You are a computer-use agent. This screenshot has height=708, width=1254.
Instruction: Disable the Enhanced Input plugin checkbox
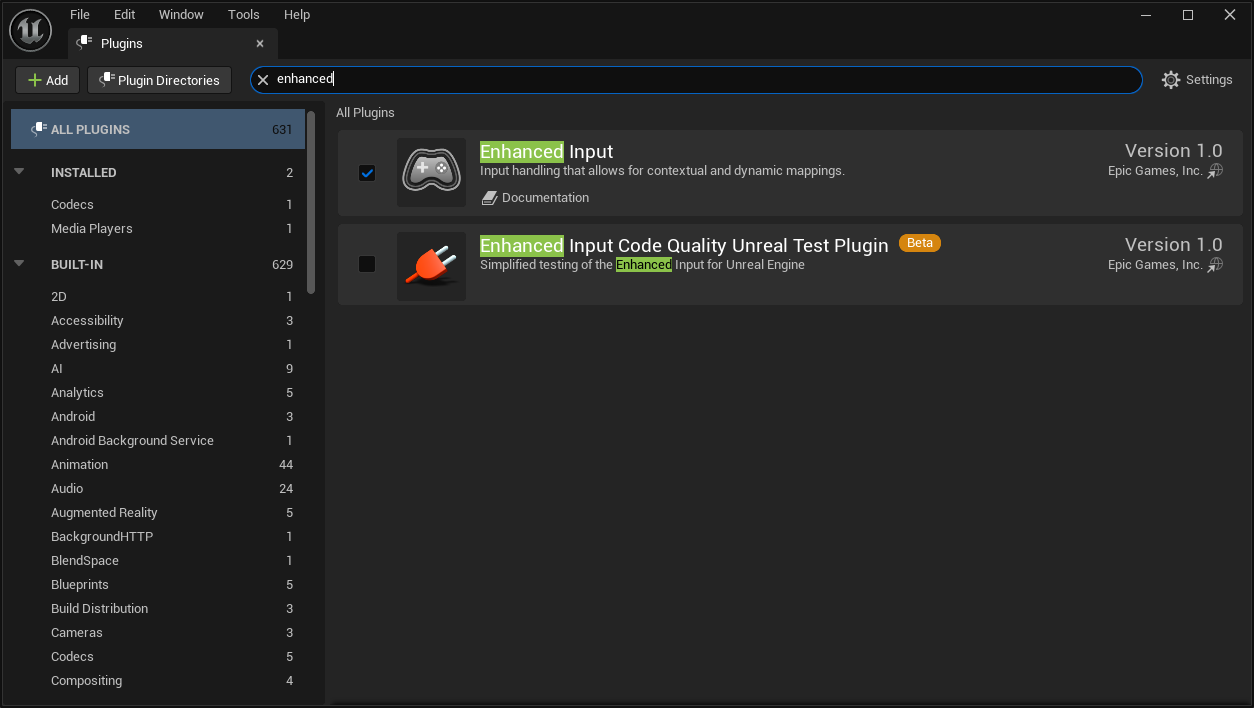click(367, 173)
